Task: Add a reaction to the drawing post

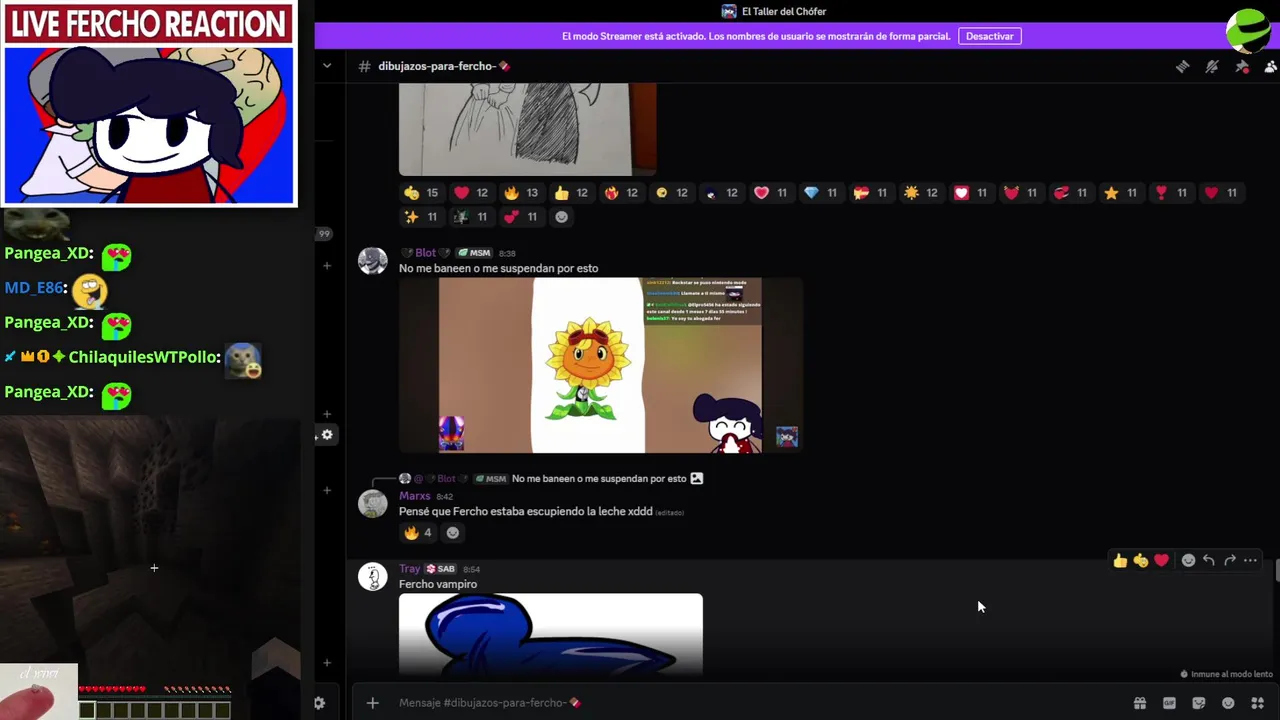Action: coord(562,217)
